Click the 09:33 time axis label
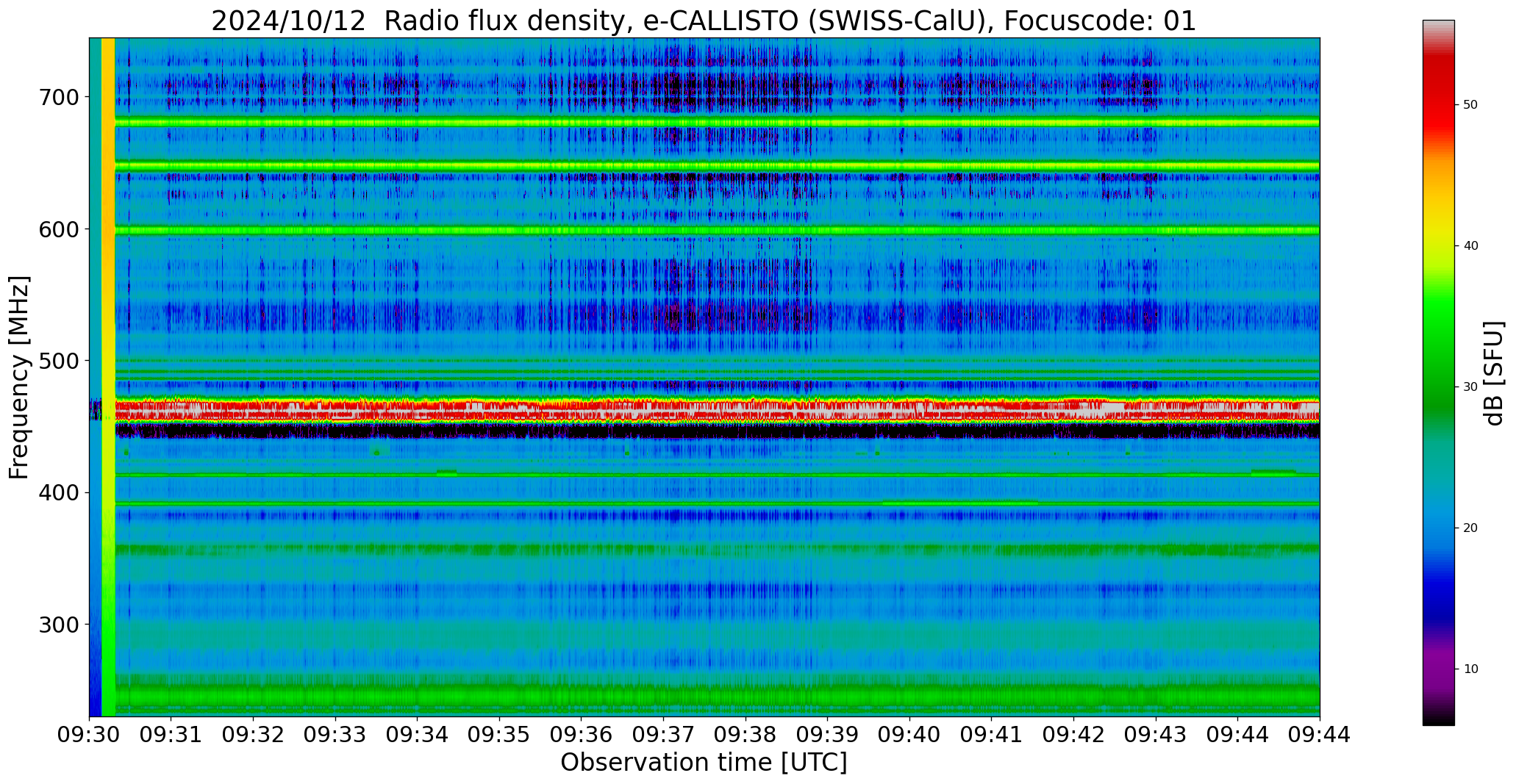The width and height of the screenshot is (1516, 784). (335, 735)
